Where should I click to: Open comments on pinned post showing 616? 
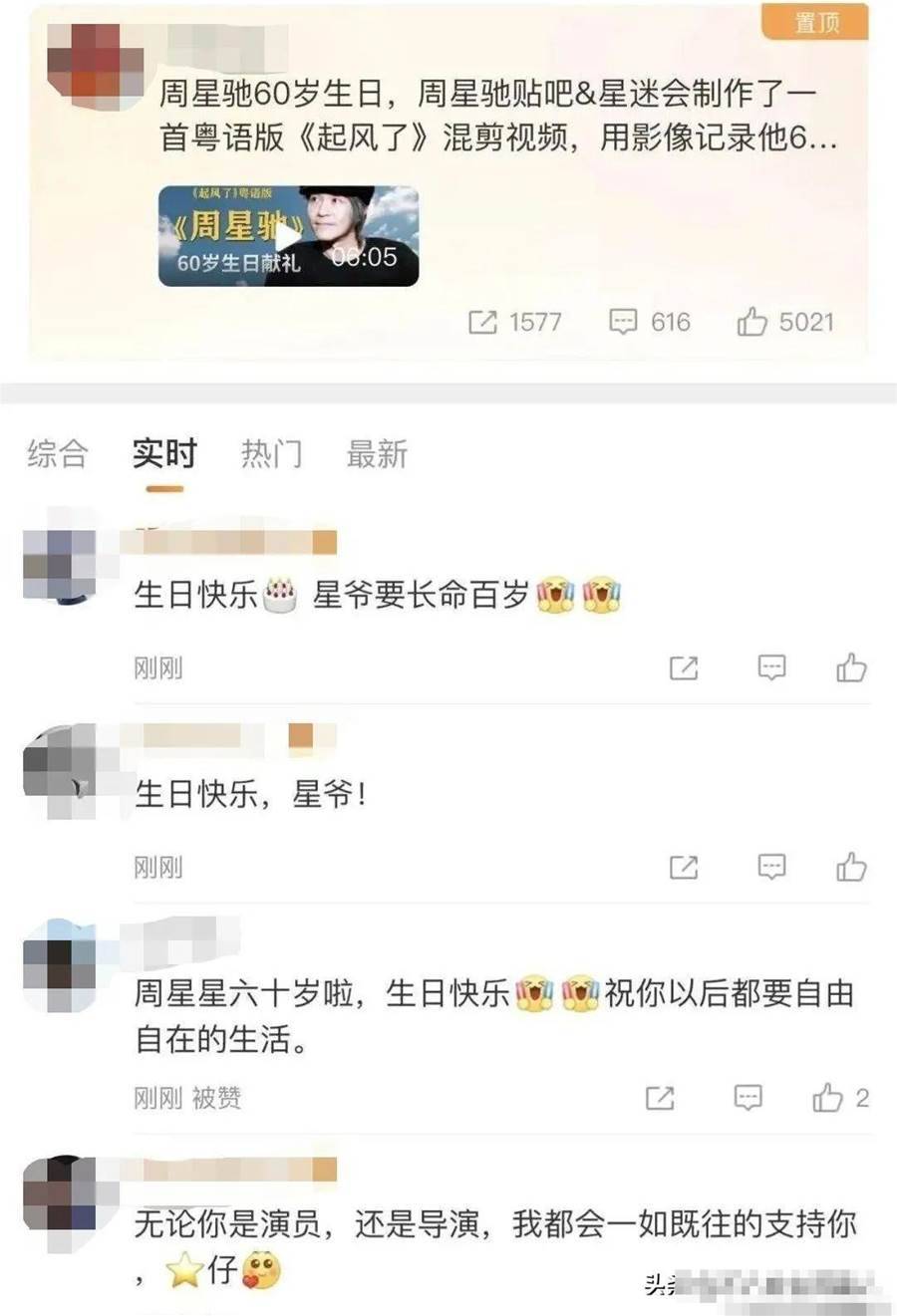650,322
